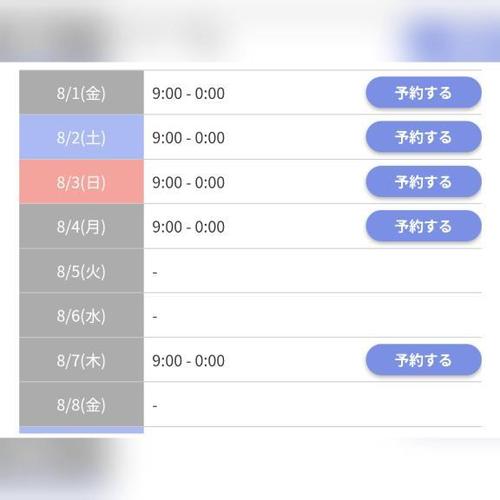
Task: Select the 8/8(金) date cell
Action: pos(81,404)
